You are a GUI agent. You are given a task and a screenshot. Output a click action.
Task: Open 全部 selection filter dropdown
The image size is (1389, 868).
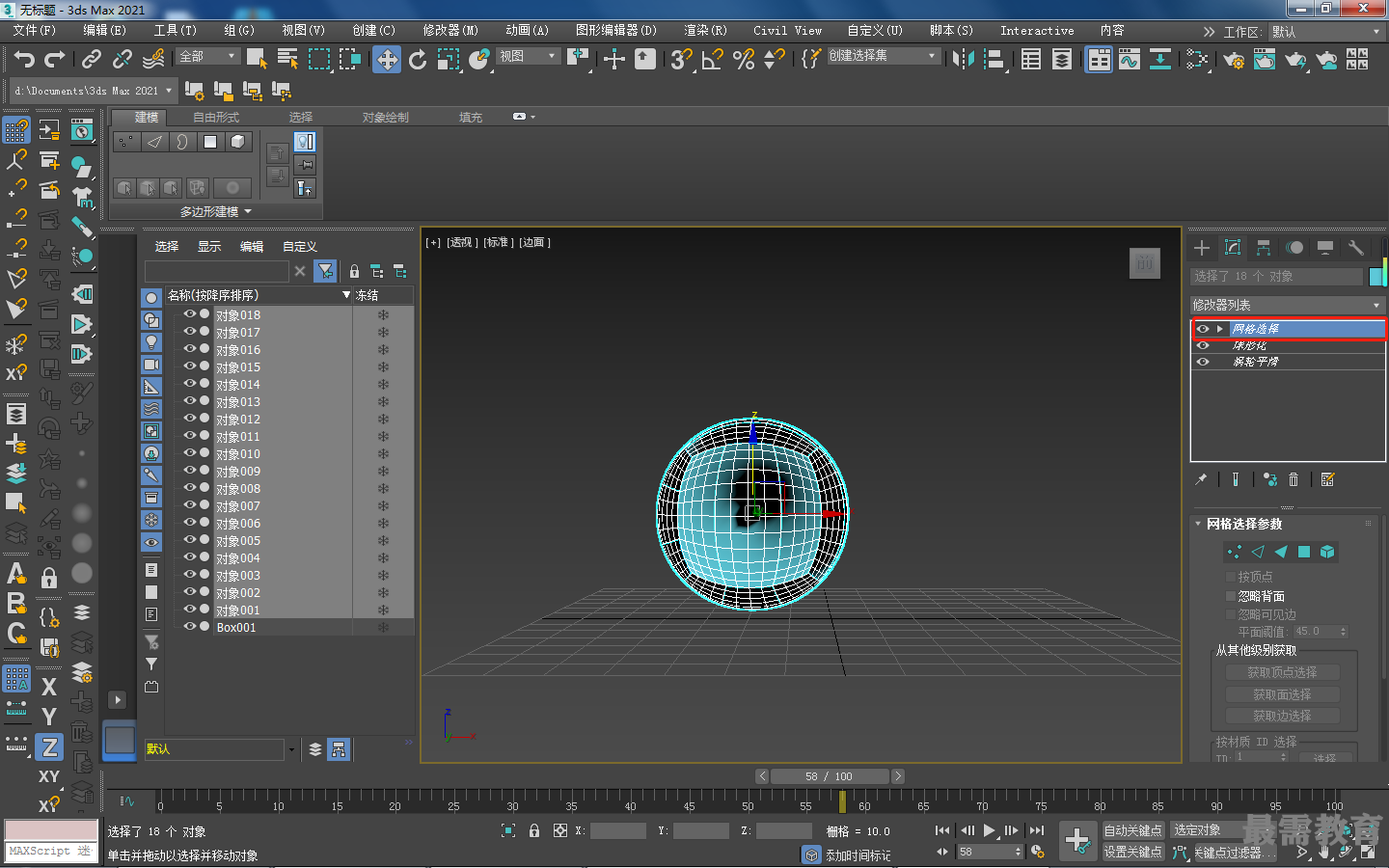(x=208, y=56)
